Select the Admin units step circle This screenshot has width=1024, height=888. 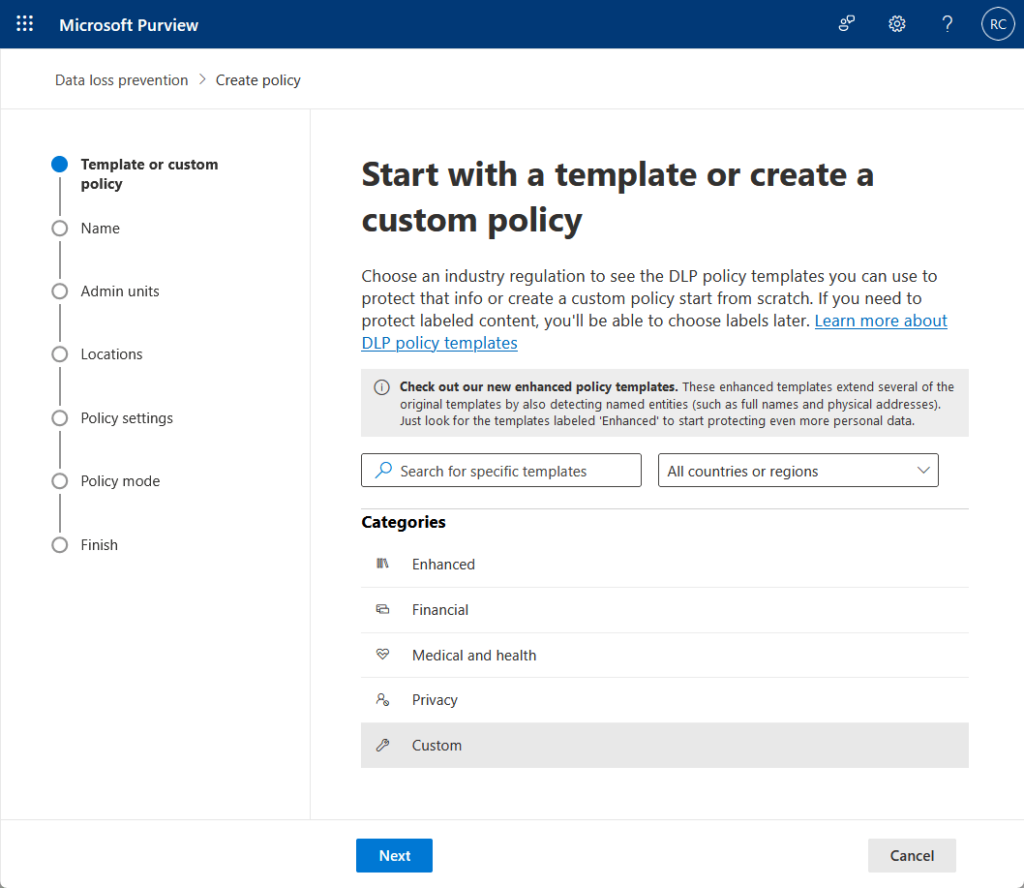(x=59, y=291)
